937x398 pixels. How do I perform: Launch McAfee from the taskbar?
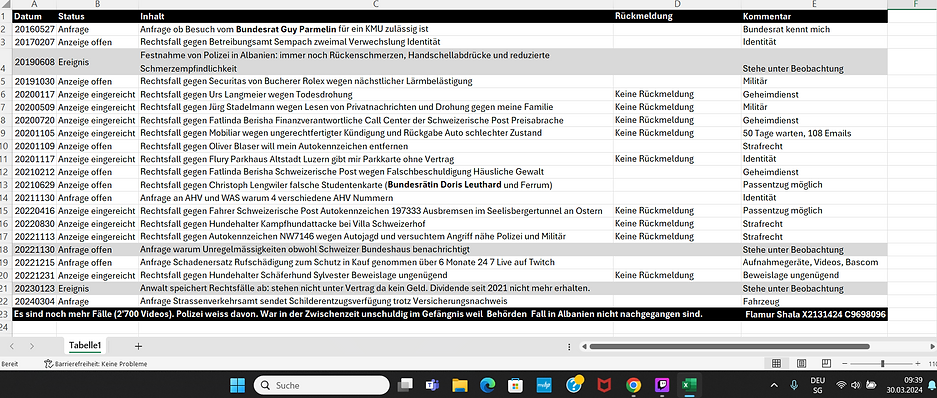pyautogui.click(x=604, y=385)
